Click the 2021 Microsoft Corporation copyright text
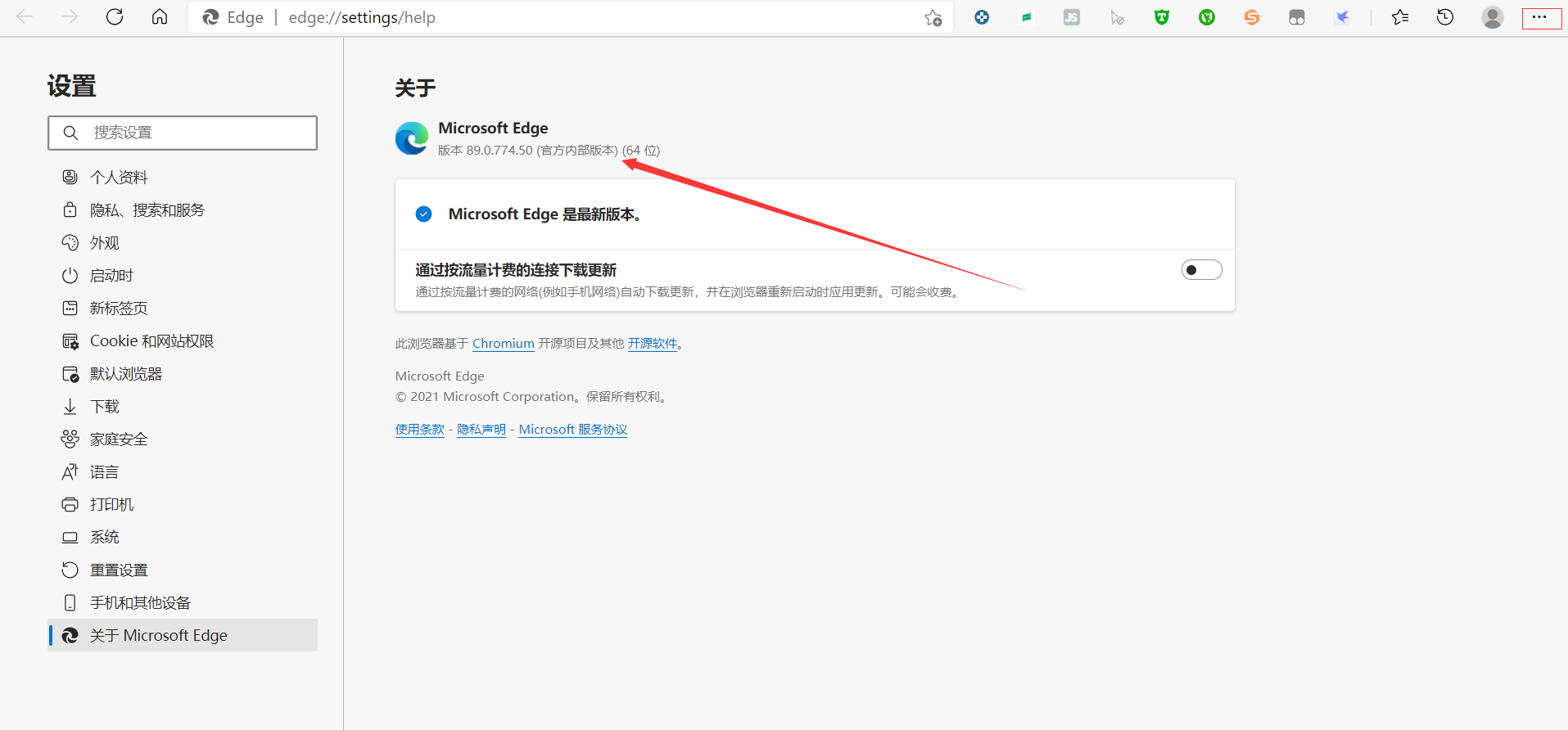The width and height of the screenshot is (1568, 730). (x=532, y=397)
